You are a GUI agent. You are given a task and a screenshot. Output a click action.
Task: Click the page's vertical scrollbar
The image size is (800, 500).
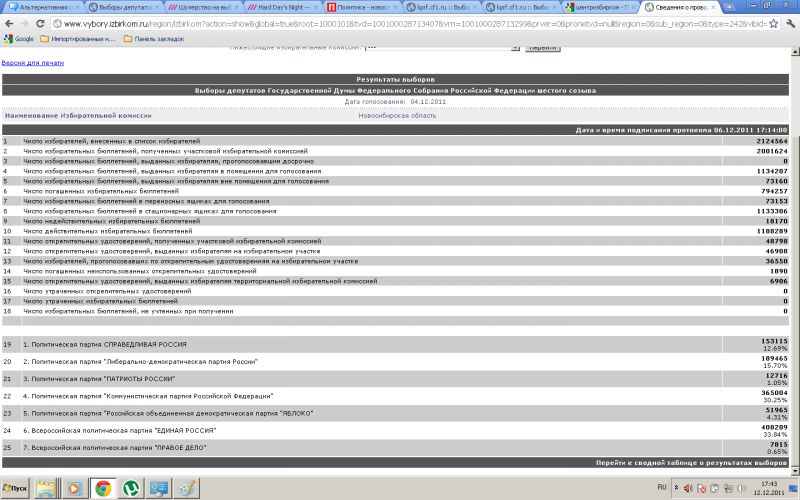click(x=794, y=250)
